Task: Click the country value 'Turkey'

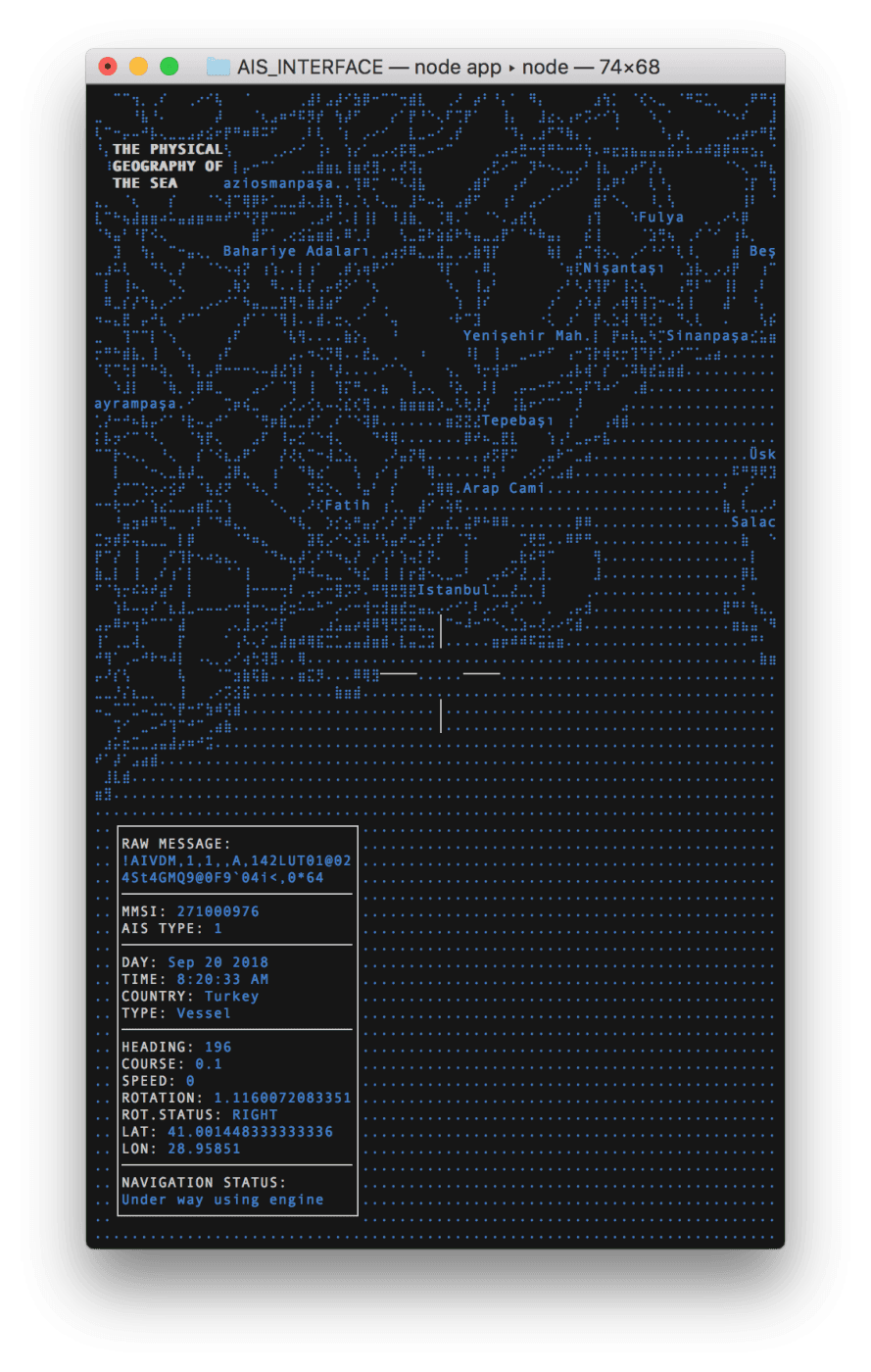Action: tap(231, 997)
